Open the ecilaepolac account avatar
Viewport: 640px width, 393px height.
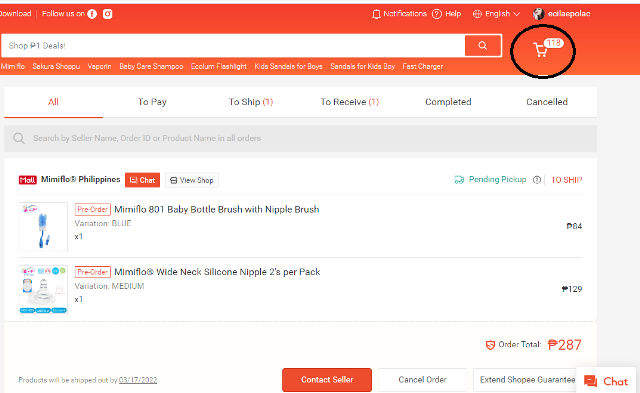(538, 14)
